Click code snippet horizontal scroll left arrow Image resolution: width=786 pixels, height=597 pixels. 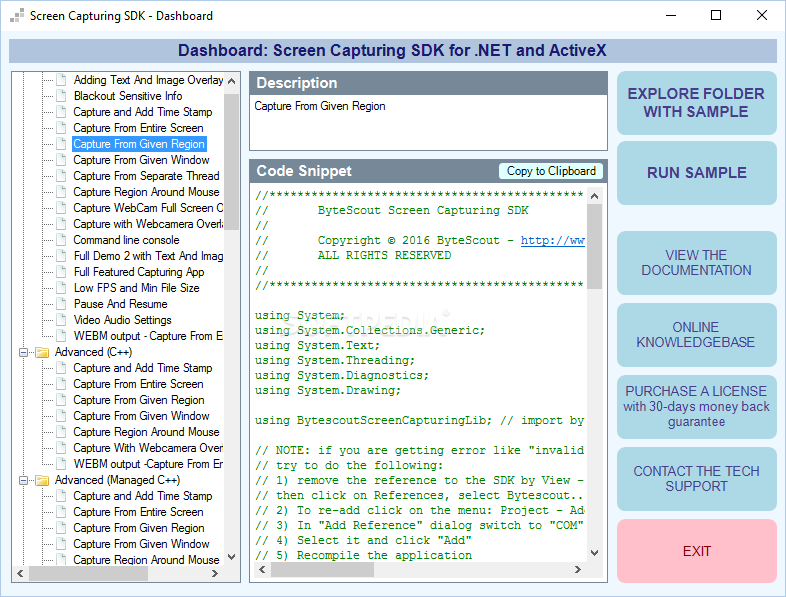pos(262,569)
